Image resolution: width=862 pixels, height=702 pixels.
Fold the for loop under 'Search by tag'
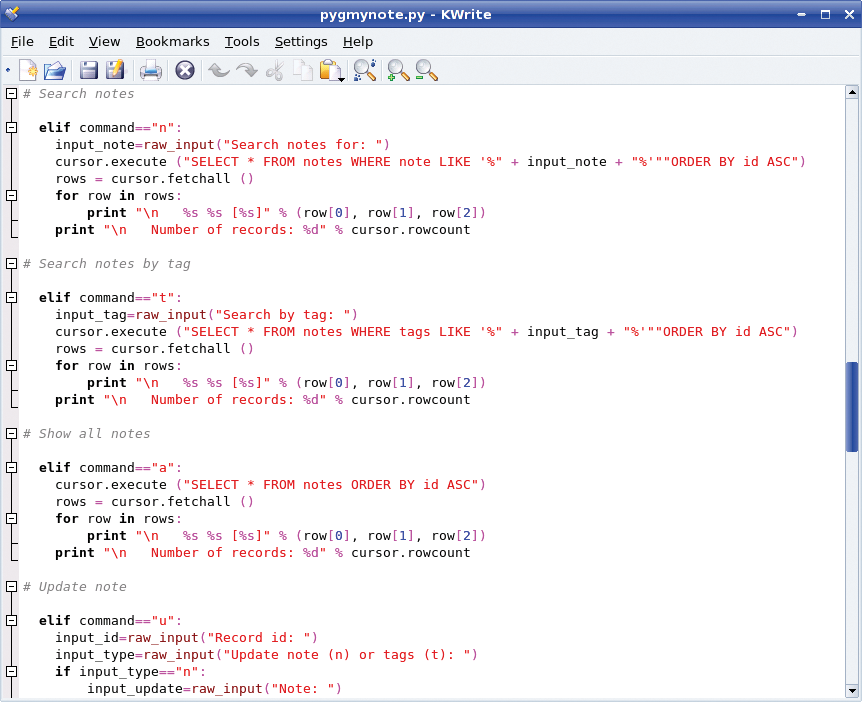point(11,366)
